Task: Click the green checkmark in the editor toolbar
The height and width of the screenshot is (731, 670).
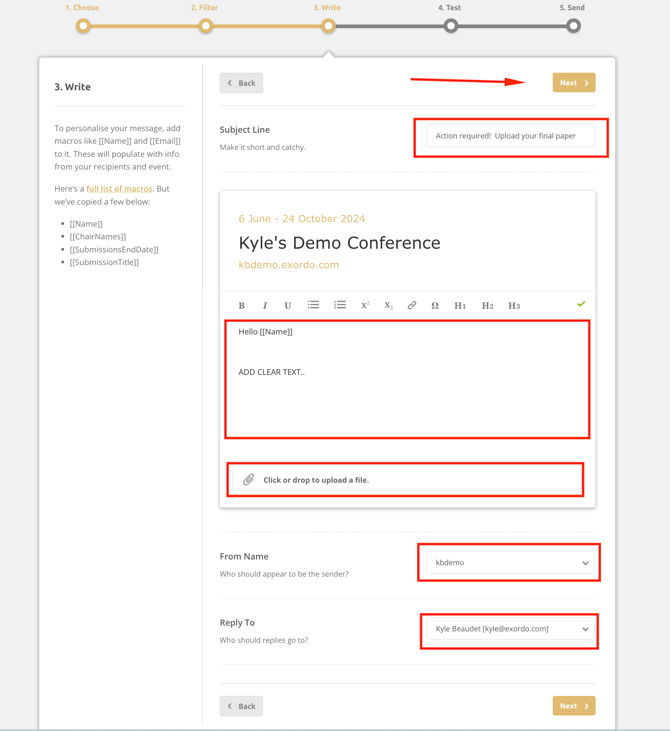Action: [581, 304]
